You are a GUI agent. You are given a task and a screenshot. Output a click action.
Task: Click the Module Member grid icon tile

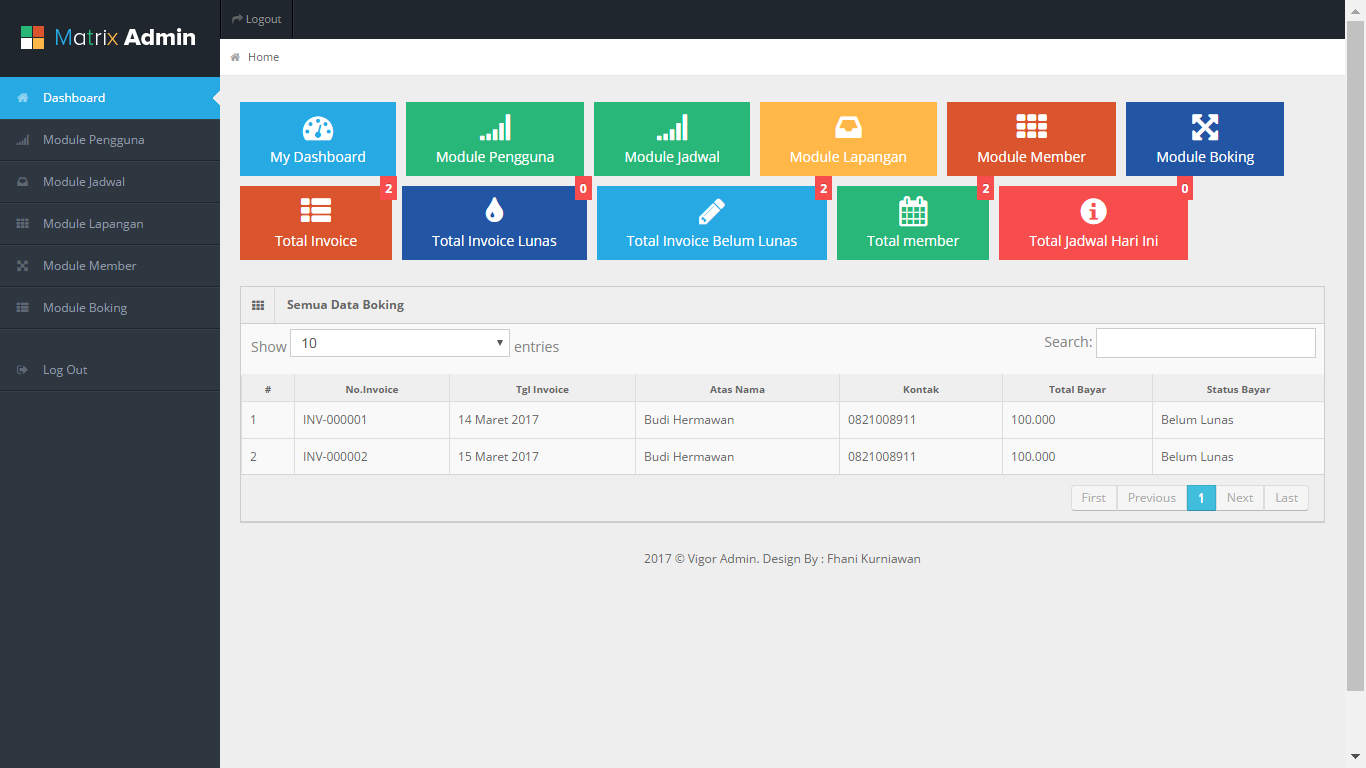(x=1031, y=139)
